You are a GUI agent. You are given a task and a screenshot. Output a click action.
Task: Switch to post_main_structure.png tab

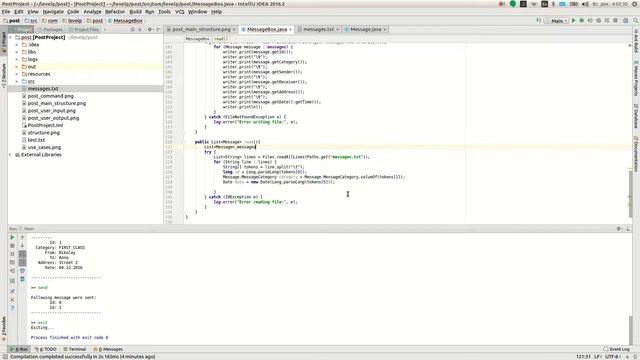coord(202,29)
